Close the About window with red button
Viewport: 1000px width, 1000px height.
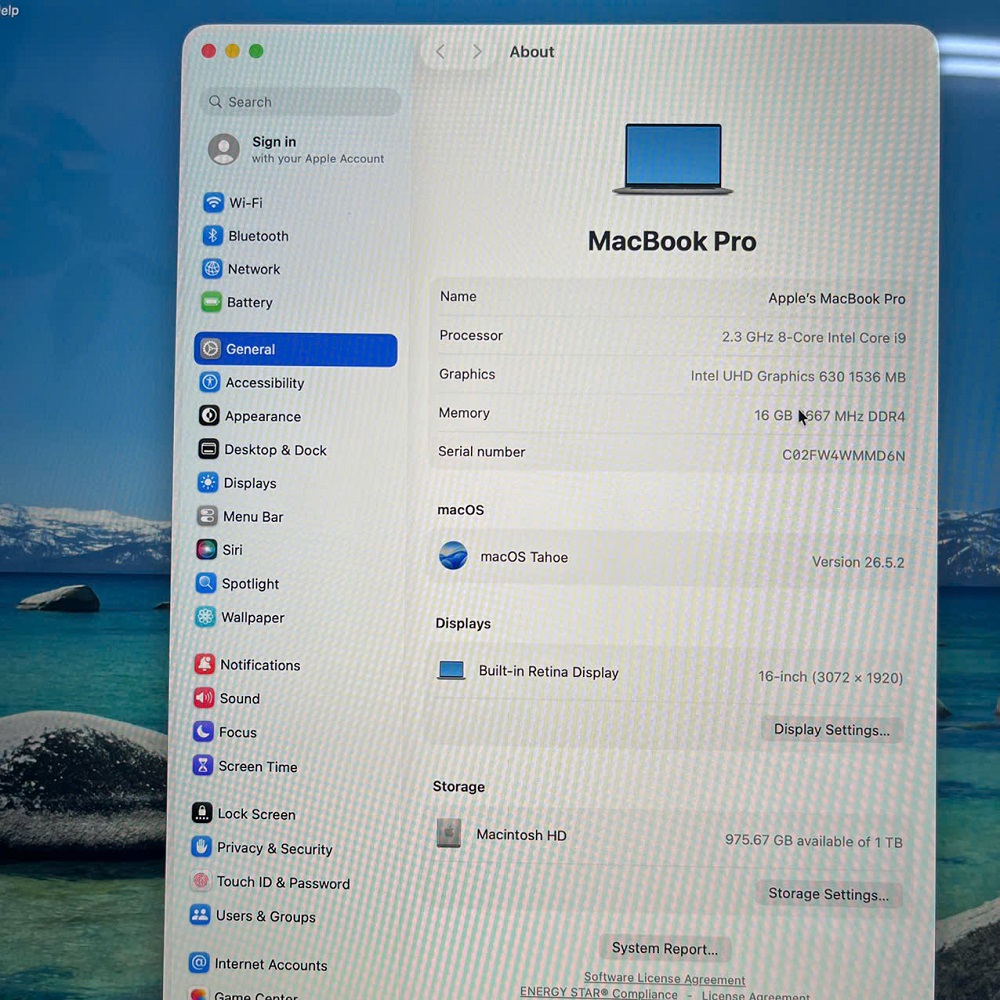(209, 51)
